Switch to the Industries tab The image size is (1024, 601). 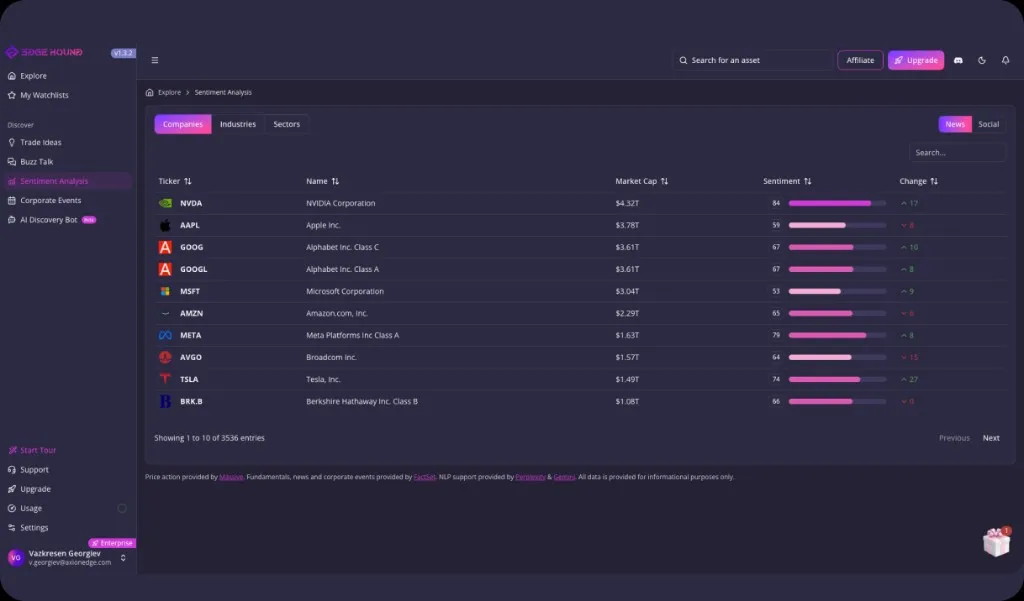(x=237, y=123)
